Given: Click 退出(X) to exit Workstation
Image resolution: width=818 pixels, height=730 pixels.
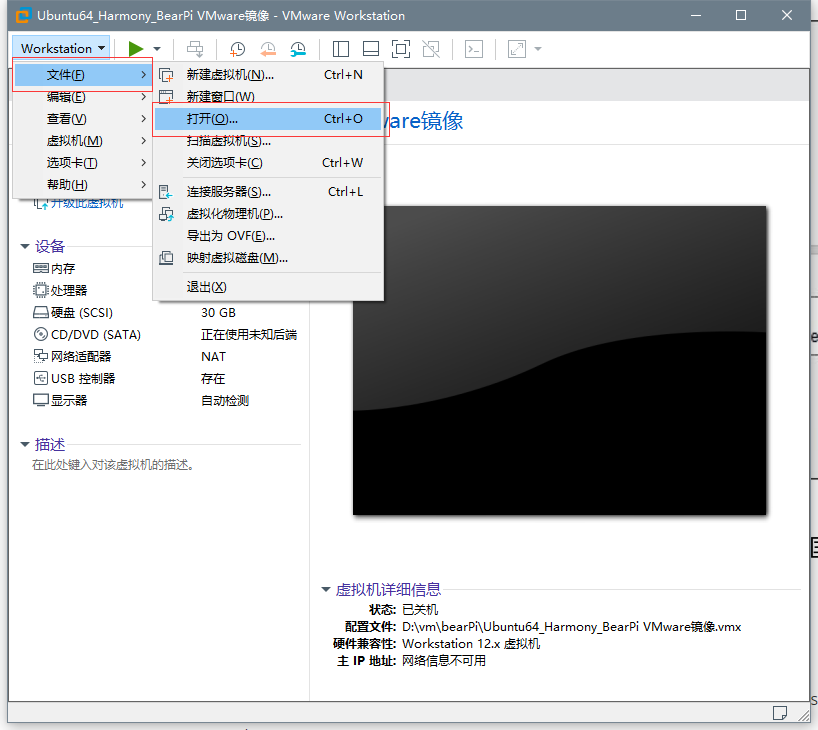Looking at the screenshot, I should (x=269, y=287).
